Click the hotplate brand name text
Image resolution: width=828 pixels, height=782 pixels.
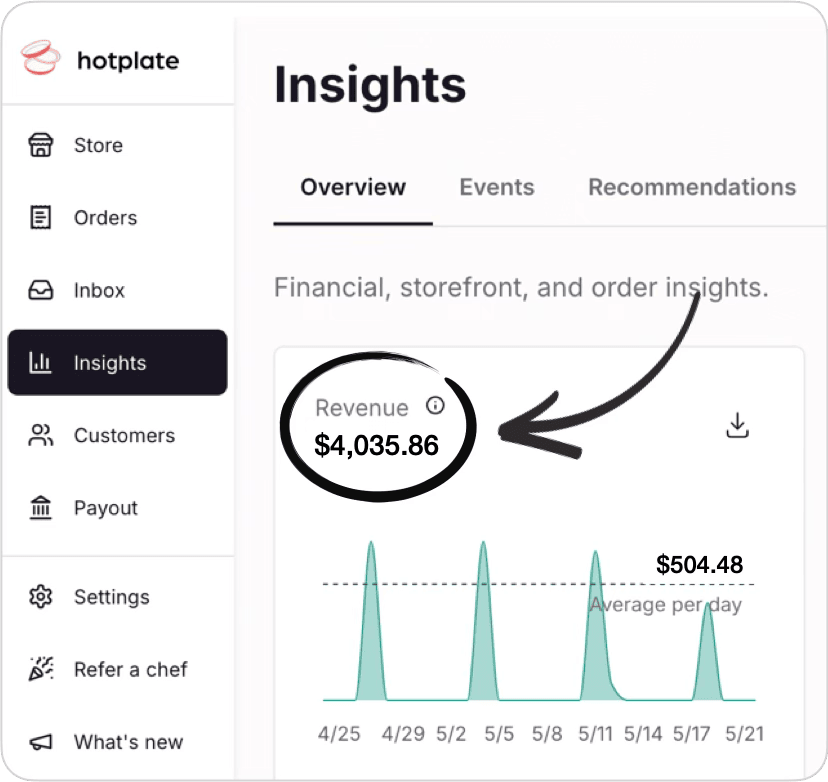click(x=128, y=60)
